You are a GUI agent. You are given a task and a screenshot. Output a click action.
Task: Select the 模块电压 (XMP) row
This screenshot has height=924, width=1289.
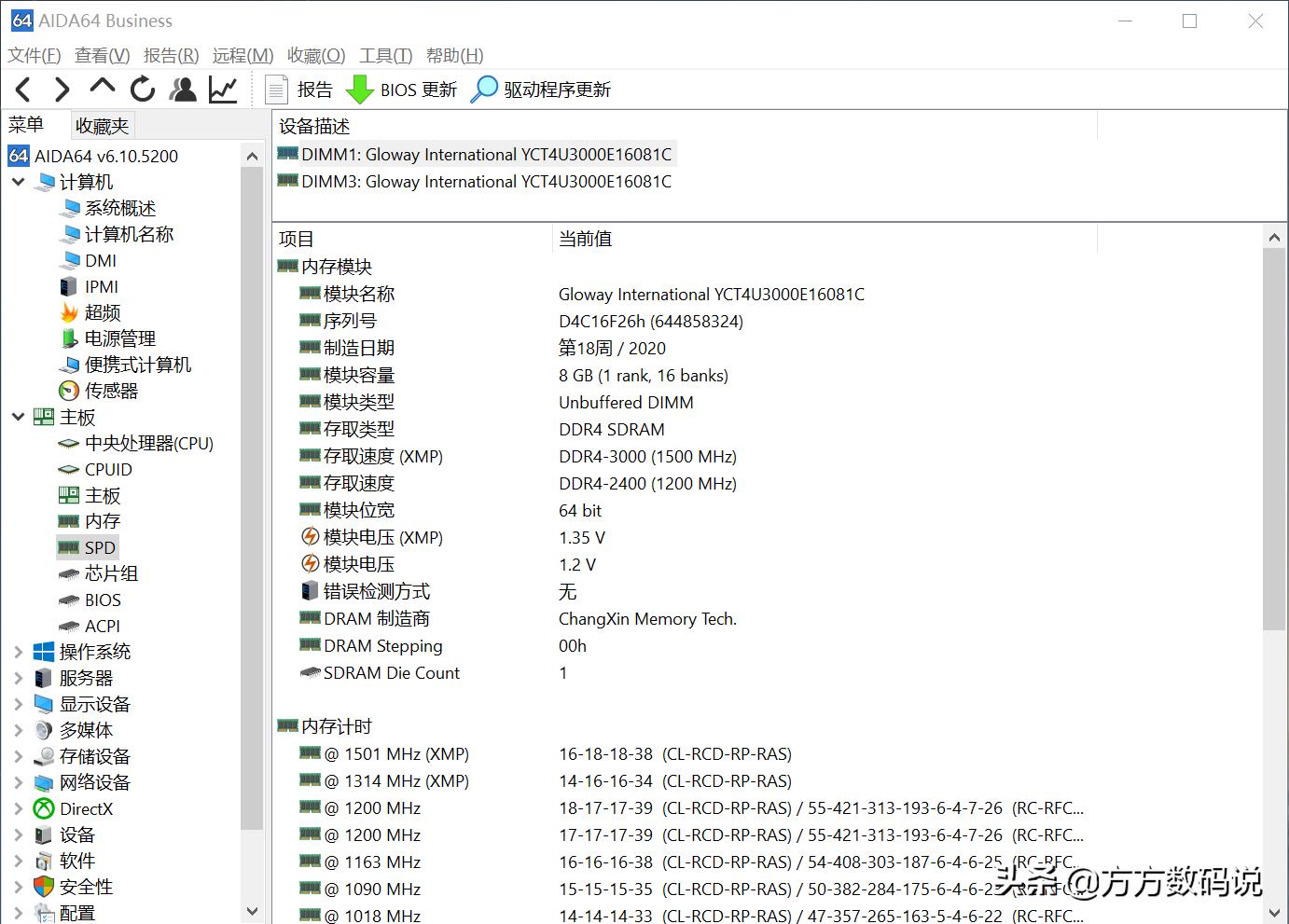[686, 537]
